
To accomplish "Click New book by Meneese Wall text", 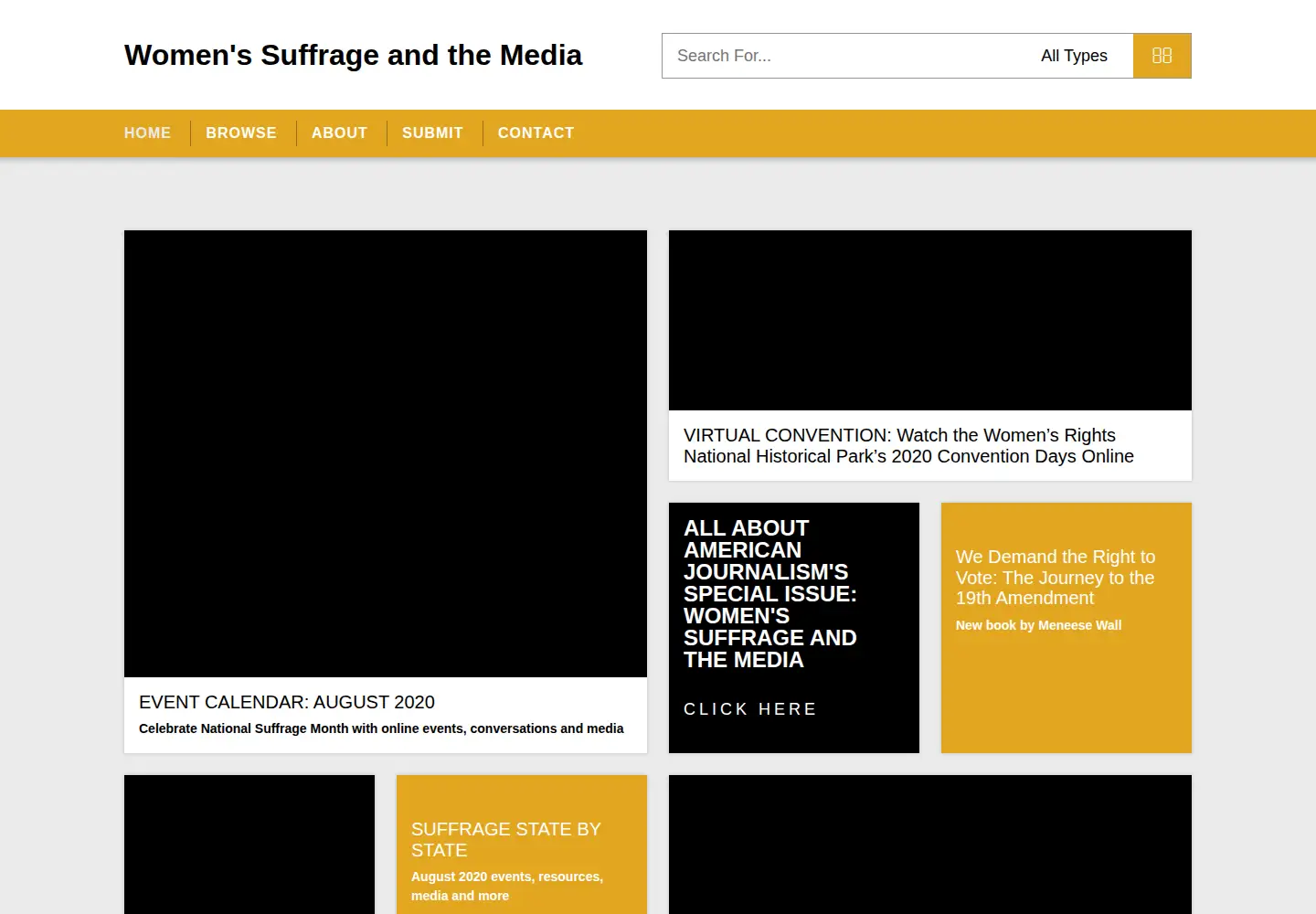I will [x=1038, y=625].
